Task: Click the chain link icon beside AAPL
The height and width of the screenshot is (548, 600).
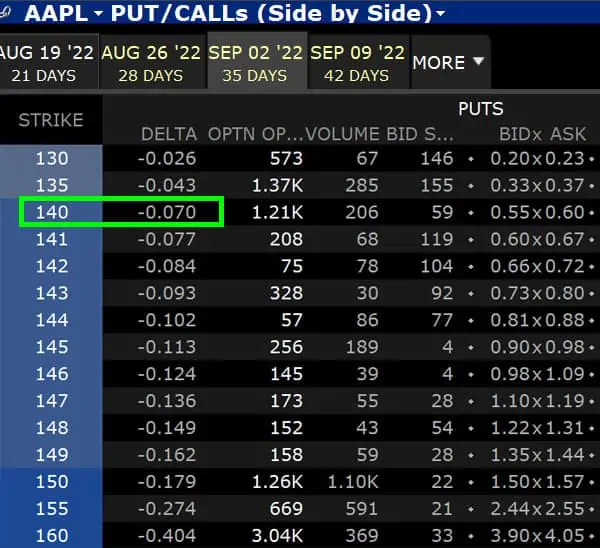Action: click(x=6, y=13)
